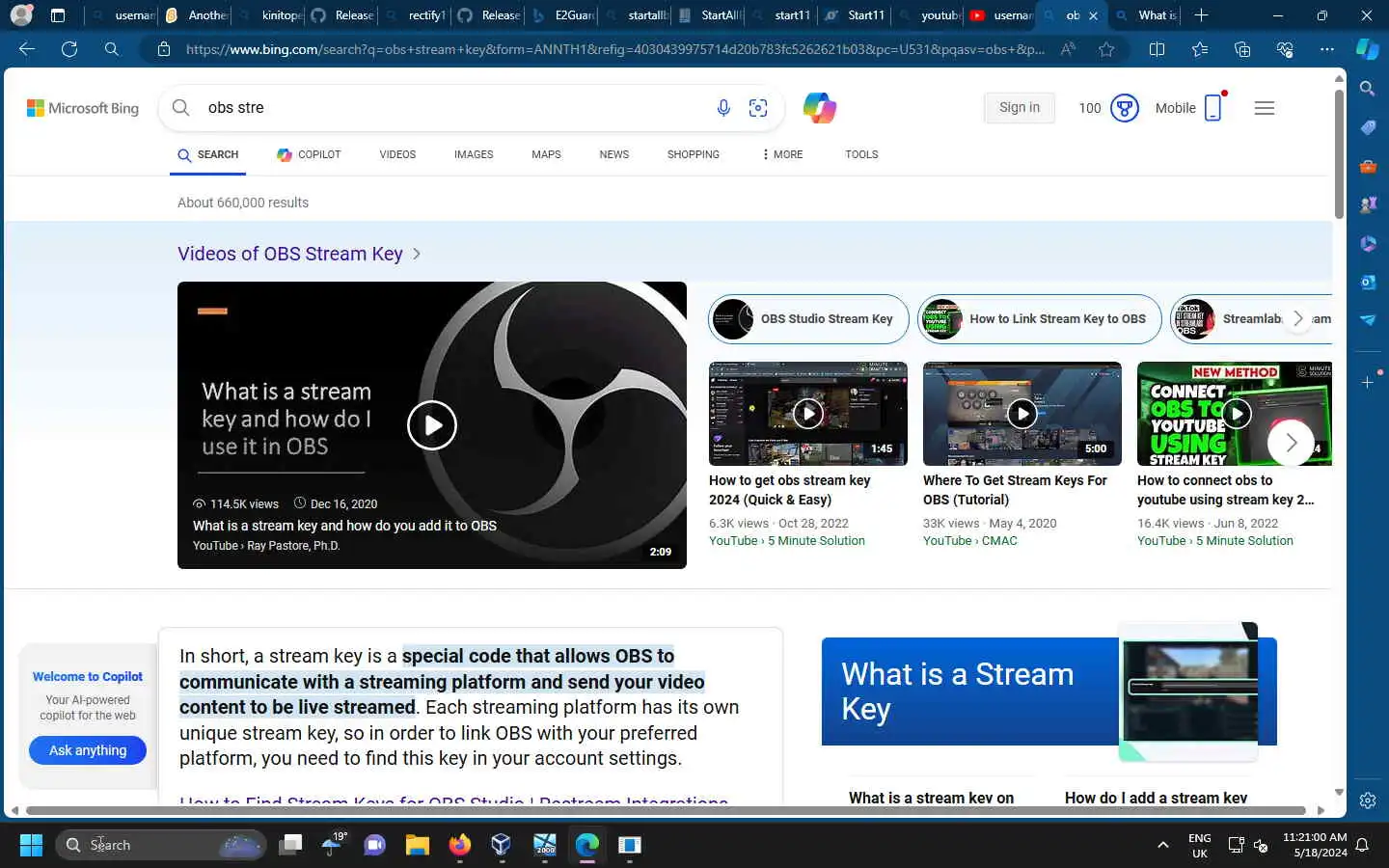Image resolution: width=1389 pixels, height=868 pixels.
Task: Open the site info lock icon
Action: tap(164, 49)
